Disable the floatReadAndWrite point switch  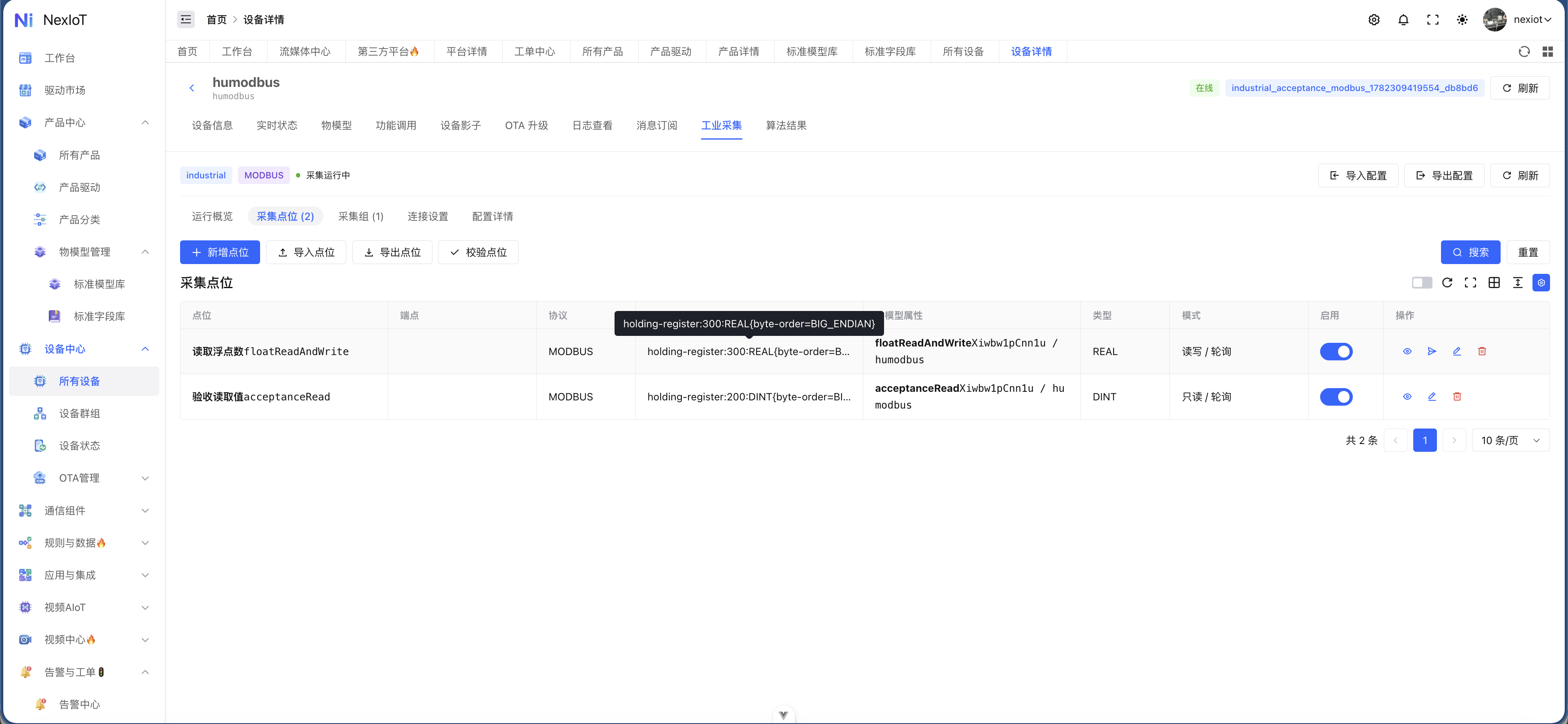pos(1336,351)
